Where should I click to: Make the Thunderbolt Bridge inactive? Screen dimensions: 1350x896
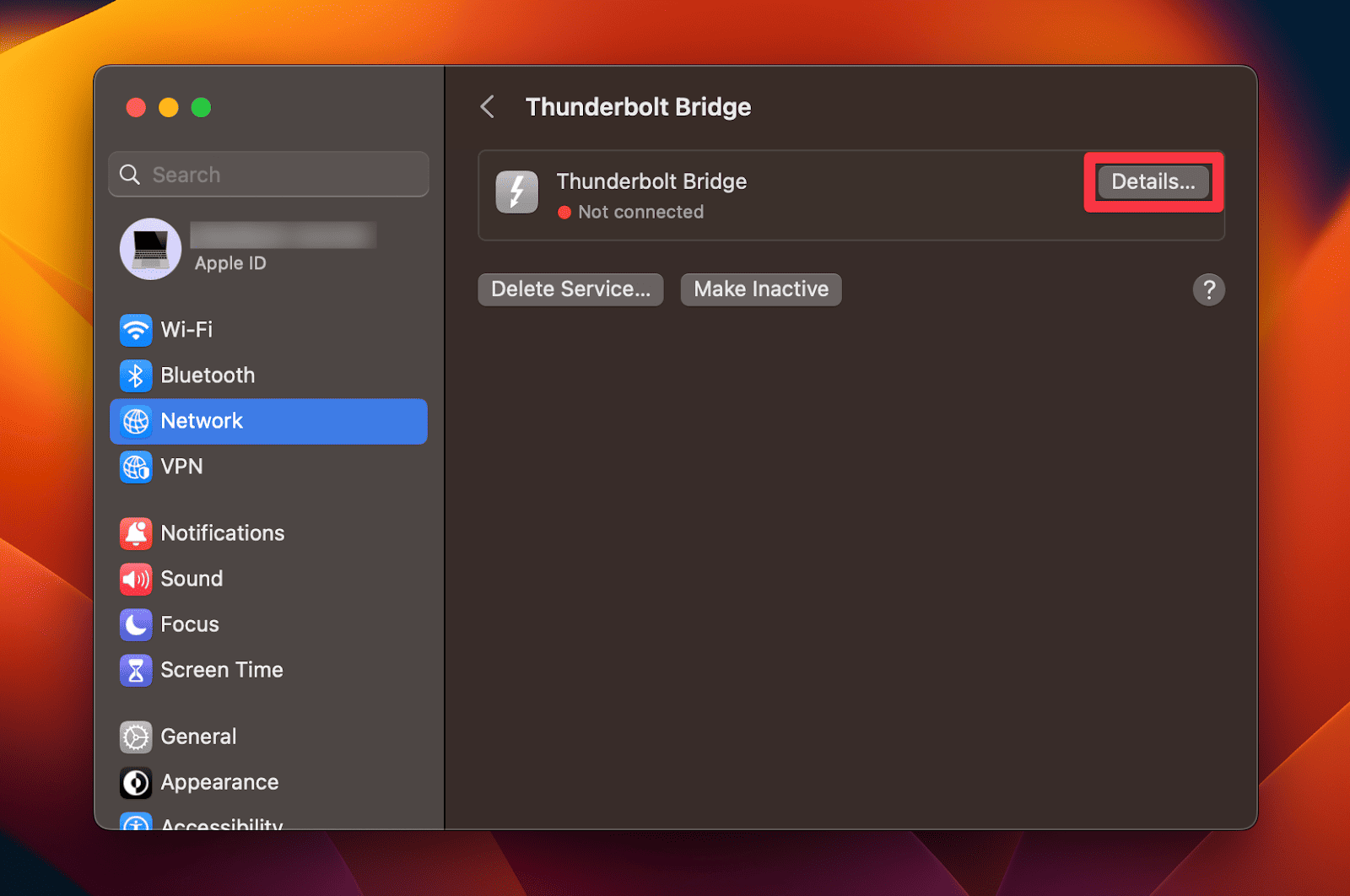pos(760,289)
